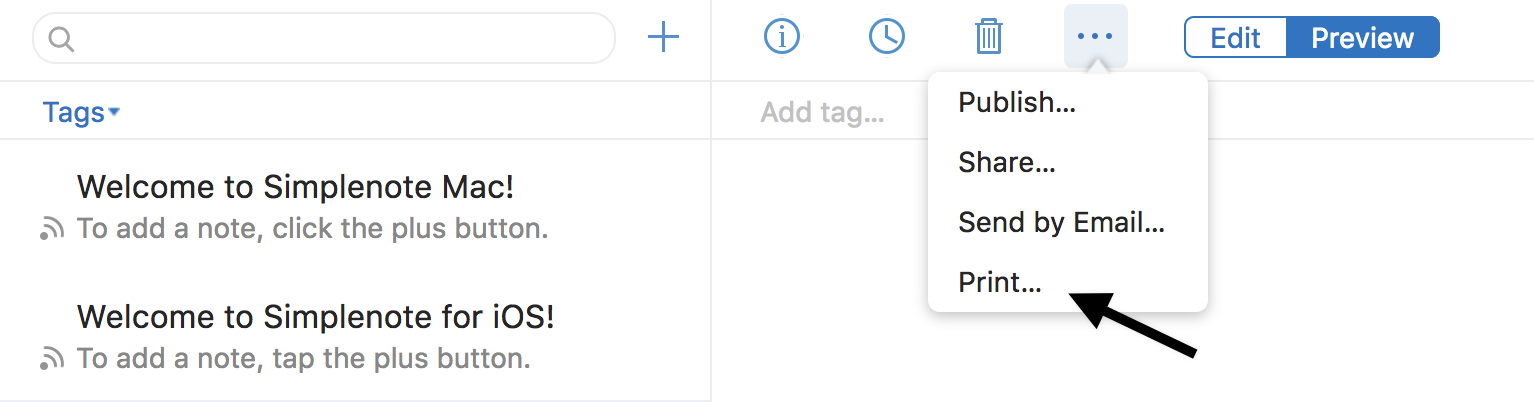
Task: Open the Welcome to Simplenote Mac note
Action: (x=296, y=187)
